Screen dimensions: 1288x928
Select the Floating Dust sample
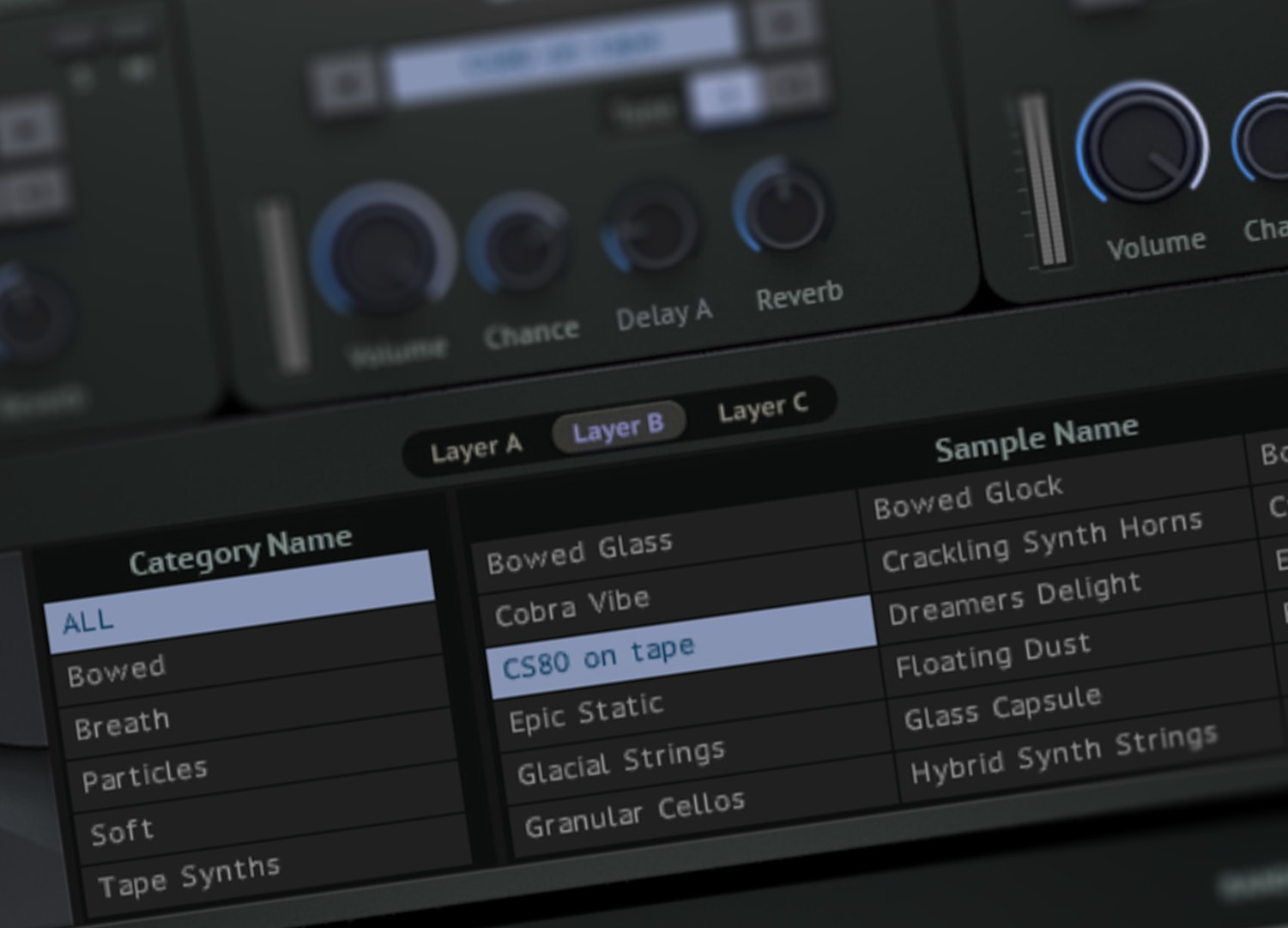pyautogui.click(x=1077, y=645)
